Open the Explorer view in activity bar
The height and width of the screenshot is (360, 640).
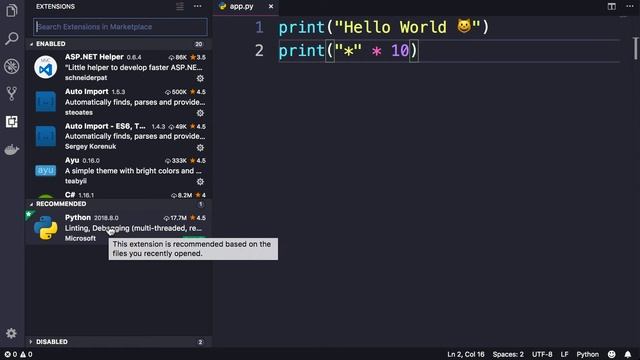(12, 10)
